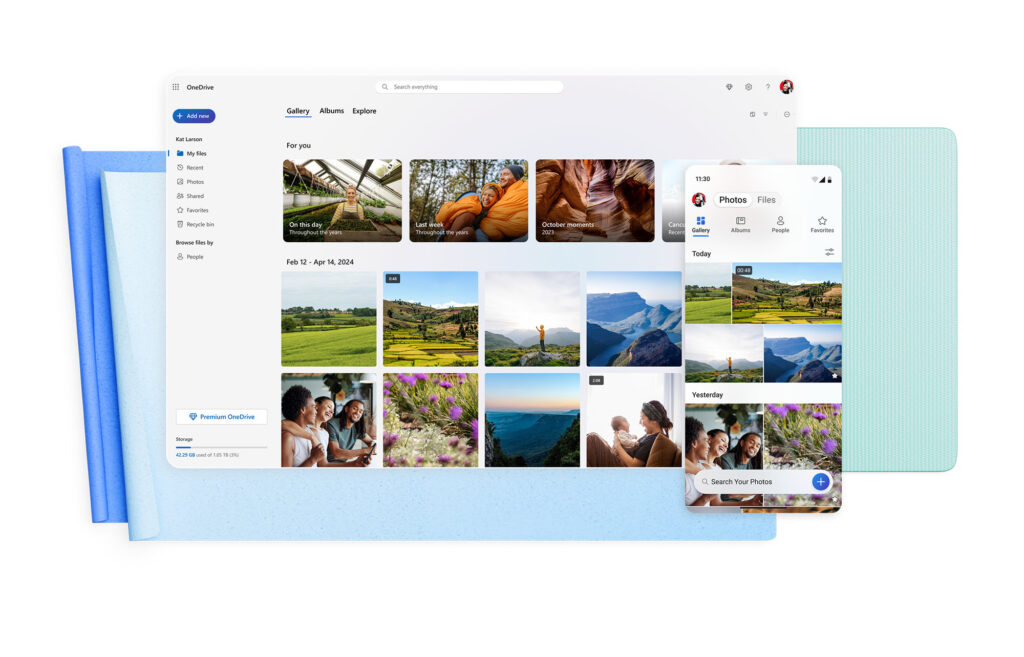Open the Last week memory card
1024x657 pixels.
(469, 200)
